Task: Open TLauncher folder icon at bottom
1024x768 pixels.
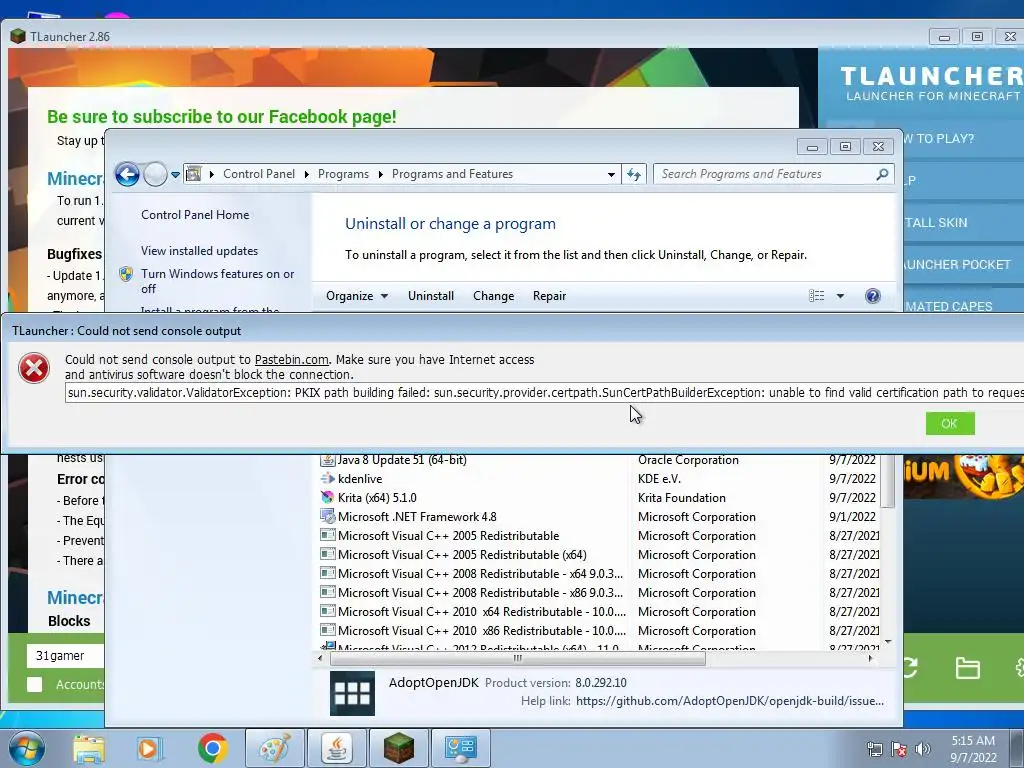Action: (967, 668)
